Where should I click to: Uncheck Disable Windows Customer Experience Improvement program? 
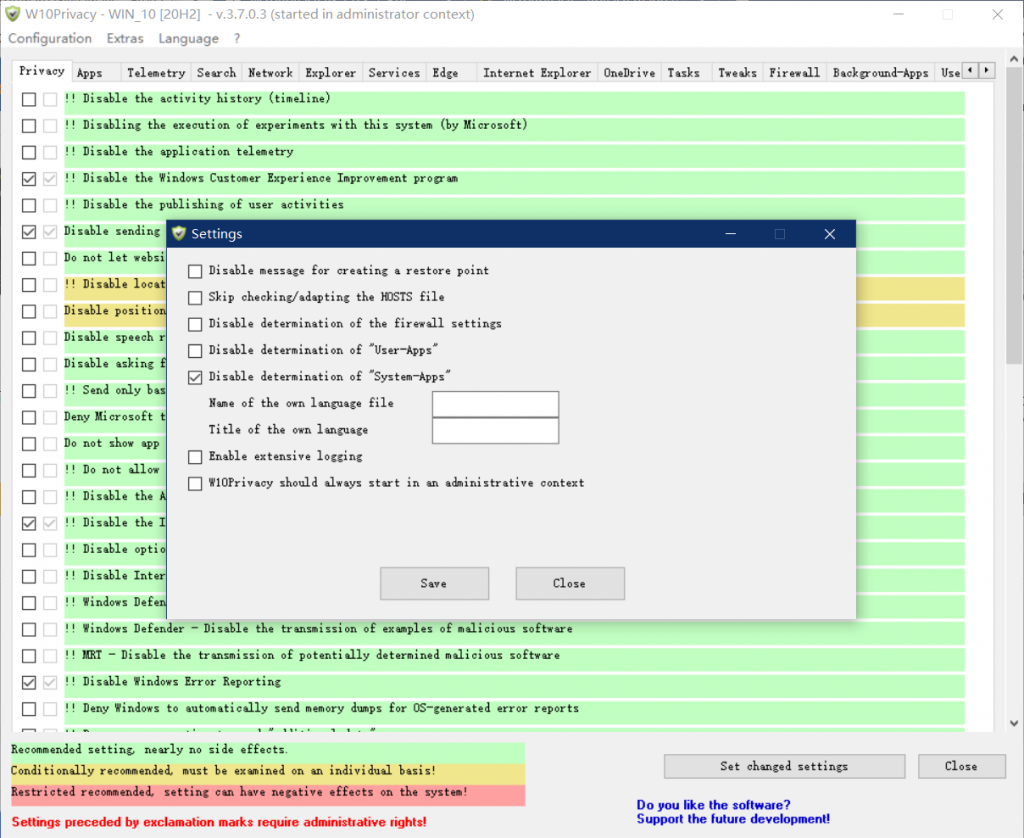[x=29, y=179]
